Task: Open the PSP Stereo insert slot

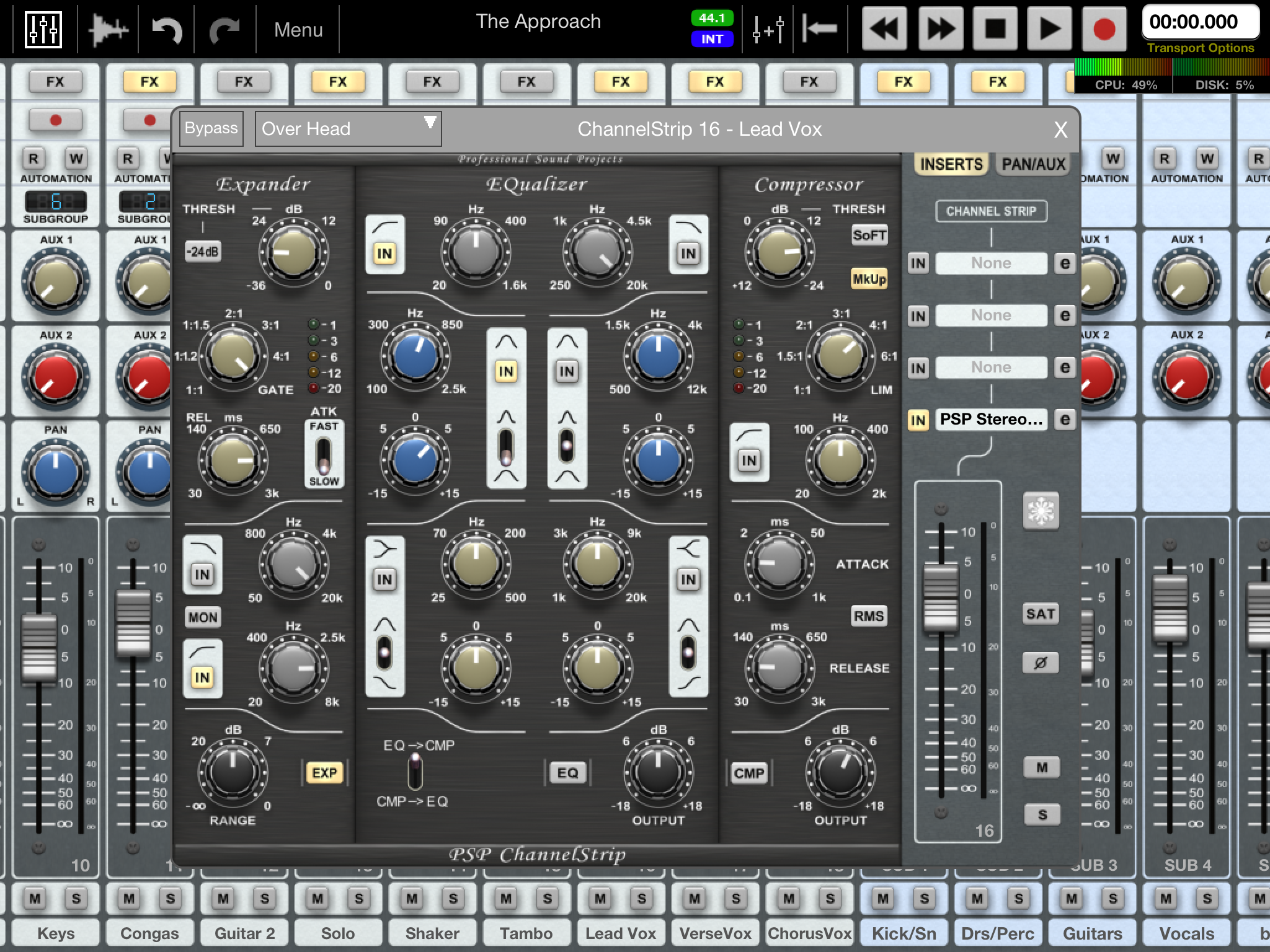Action: click(991, 420)
